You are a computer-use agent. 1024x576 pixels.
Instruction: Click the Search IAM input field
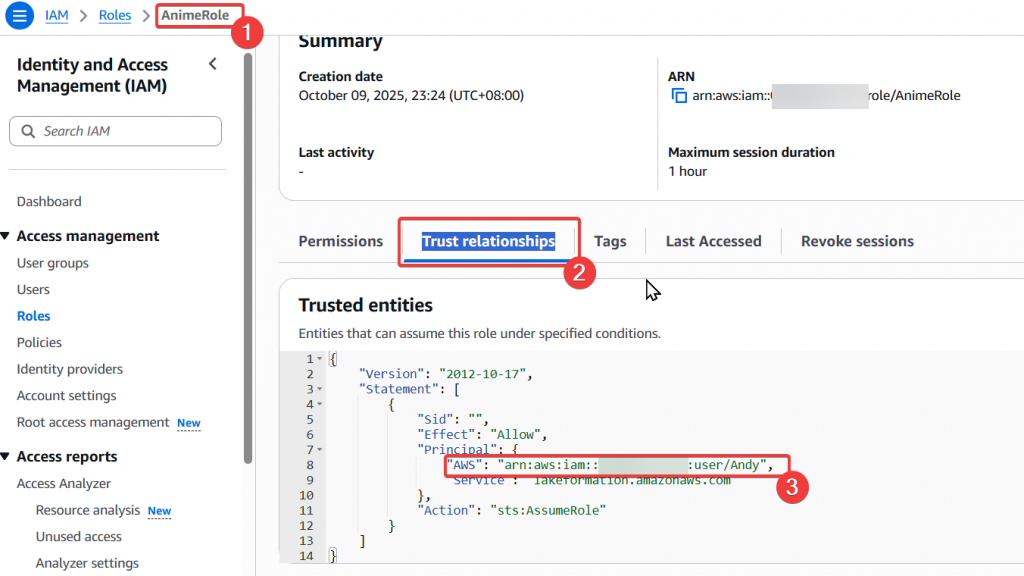(x=116, y=131)
